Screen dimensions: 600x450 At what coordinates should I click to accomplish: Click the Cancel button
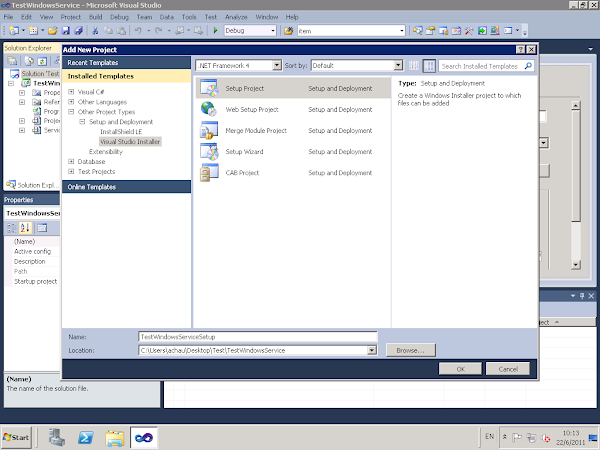(x=508, y=369)
